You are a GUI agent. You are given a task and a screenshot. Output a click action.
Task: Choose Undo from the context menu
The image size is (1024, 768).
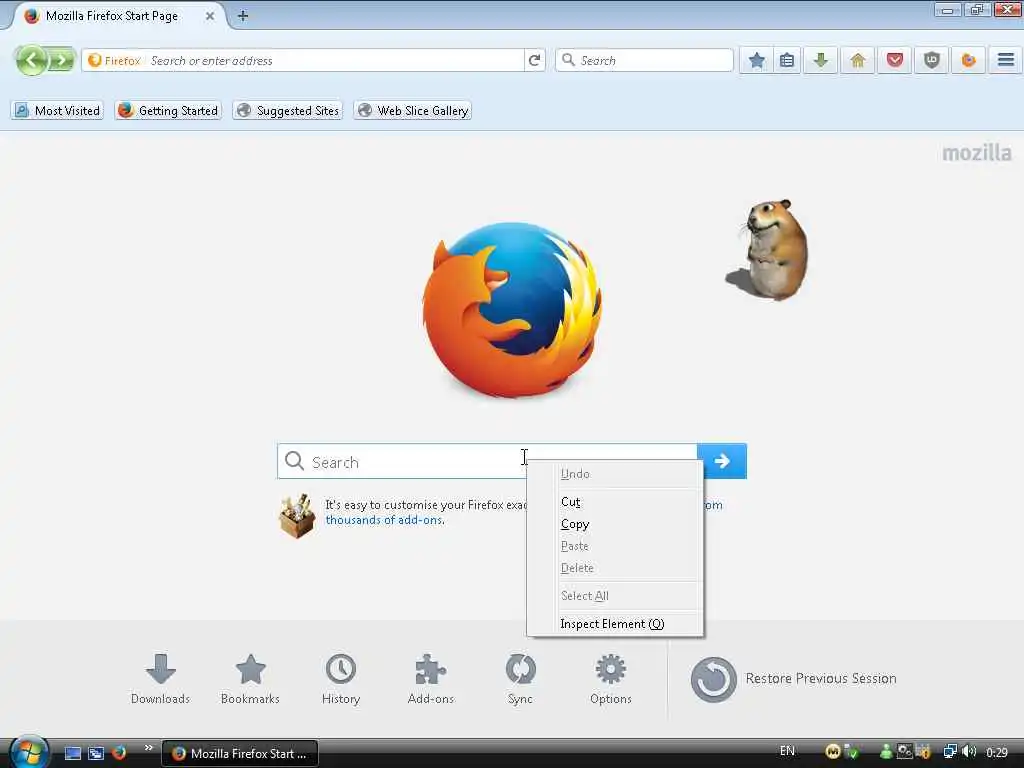tap(615, 474)
